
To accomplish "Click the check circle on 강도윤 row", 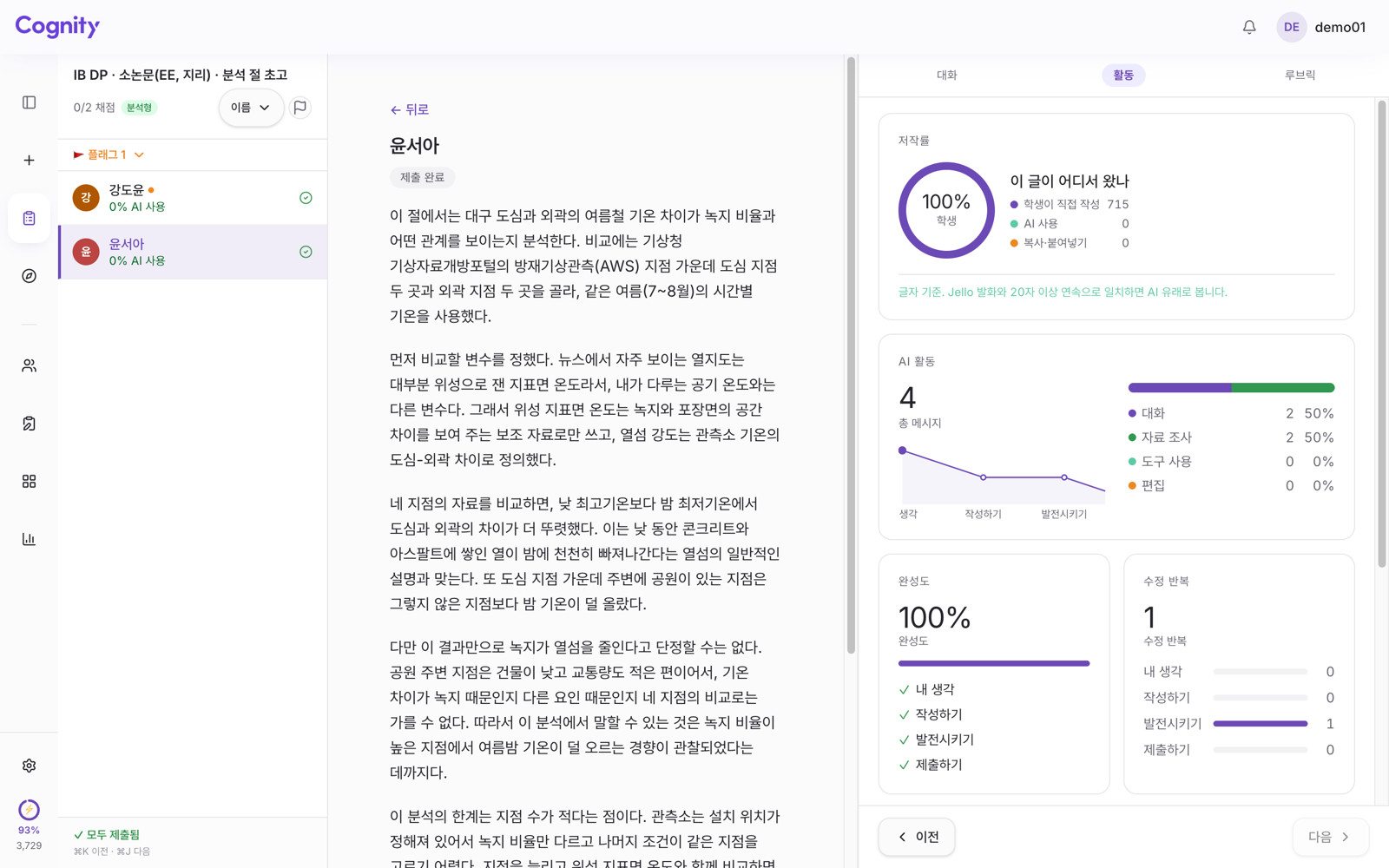I will pos(306,198).
